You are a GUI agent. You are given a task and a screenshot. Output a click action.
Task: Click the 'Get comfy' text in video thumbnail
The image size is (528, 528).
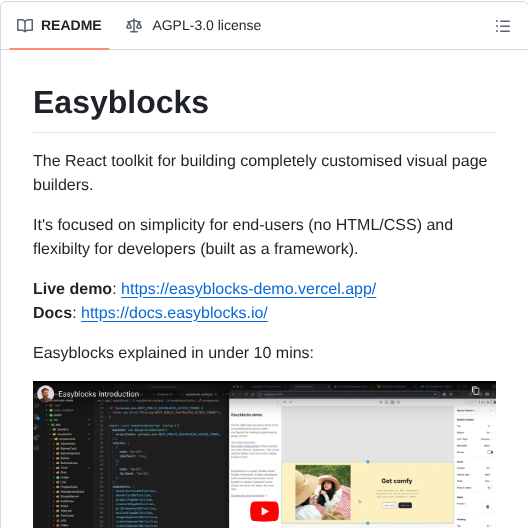(397, 481)
